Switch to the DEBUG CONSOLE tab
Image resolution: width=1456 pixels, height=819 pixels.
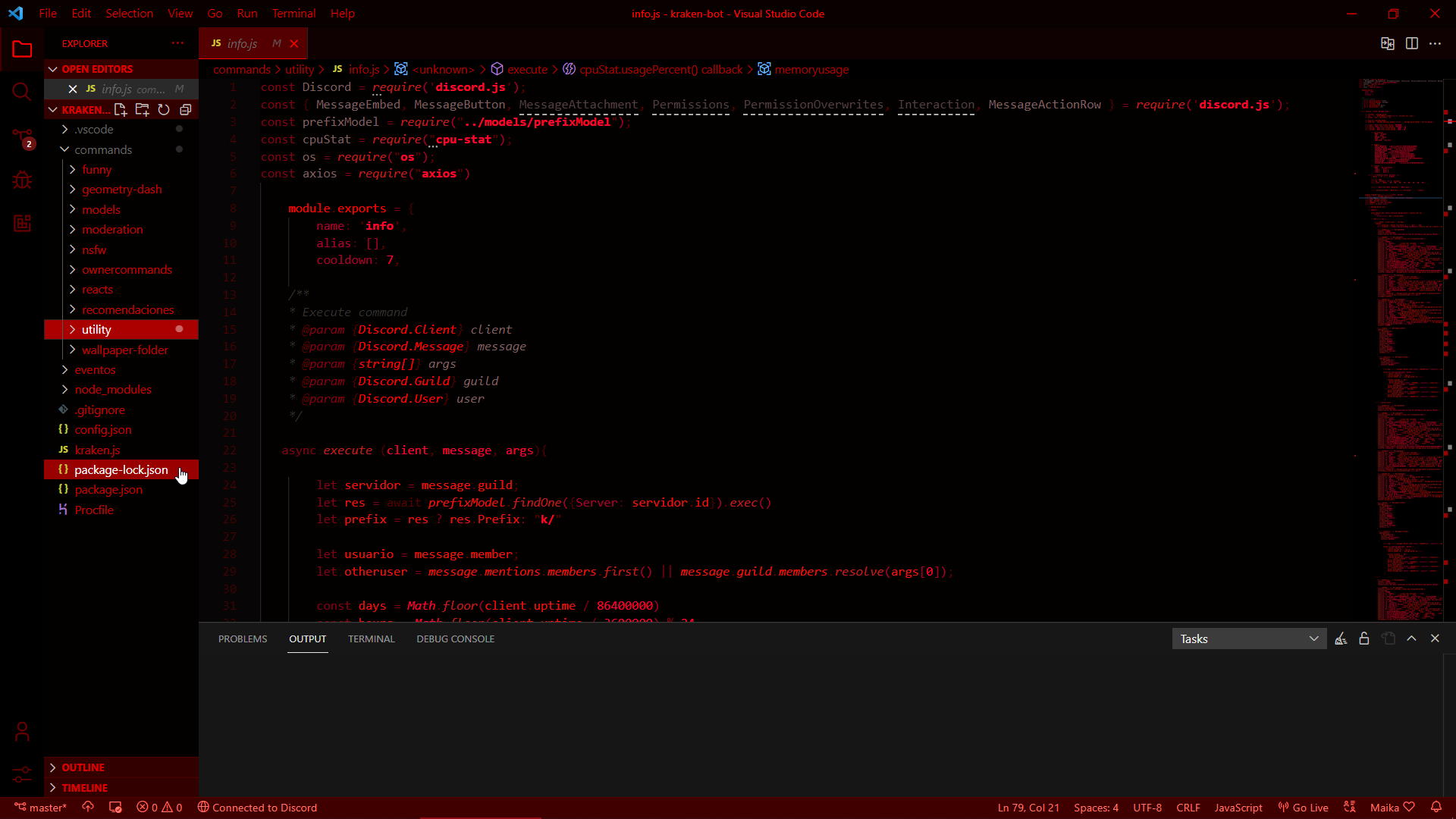pos(455,639)
